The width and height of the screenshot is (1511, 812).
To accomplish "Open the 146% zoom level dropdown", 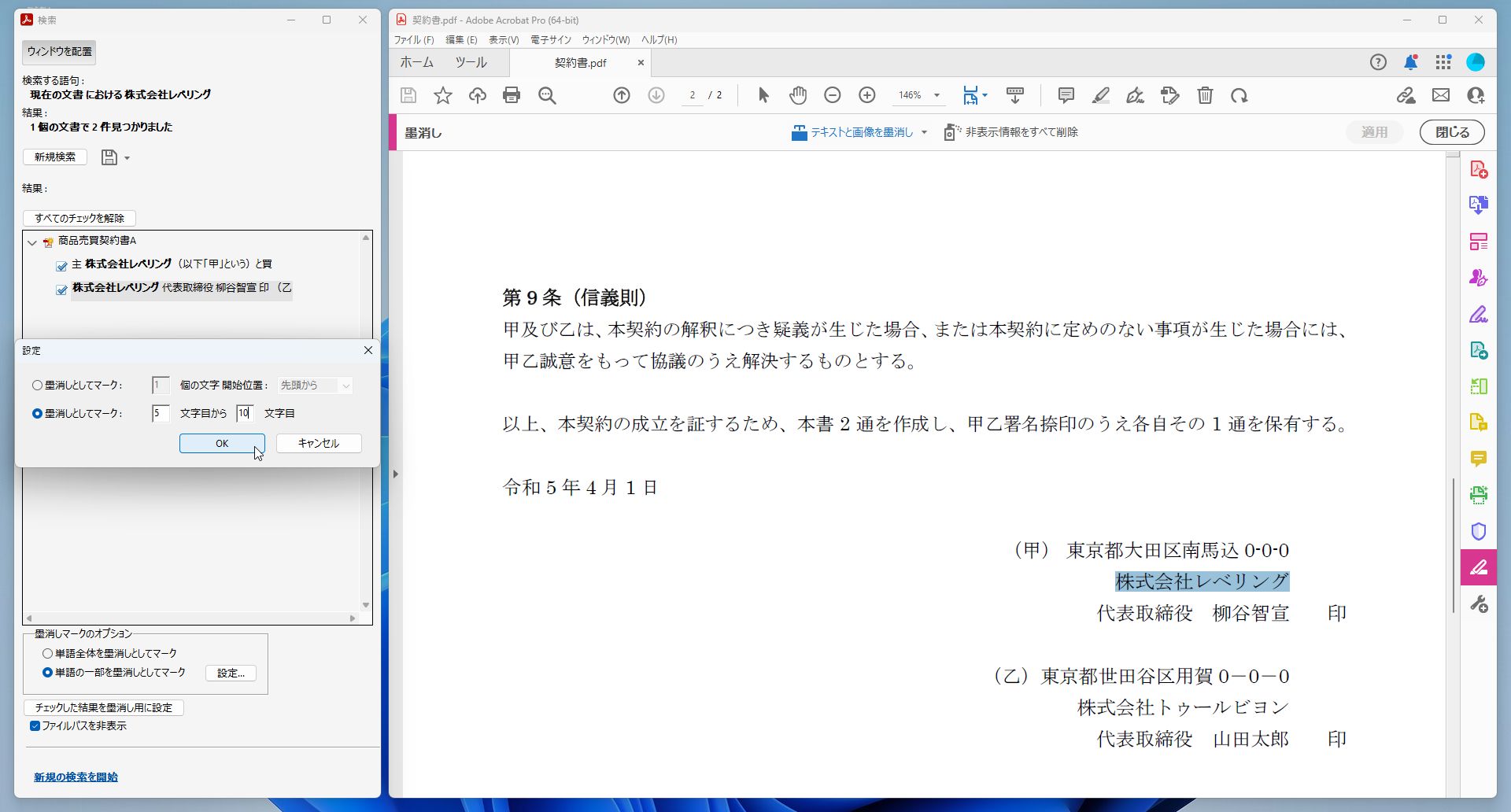I will point(936,94).
